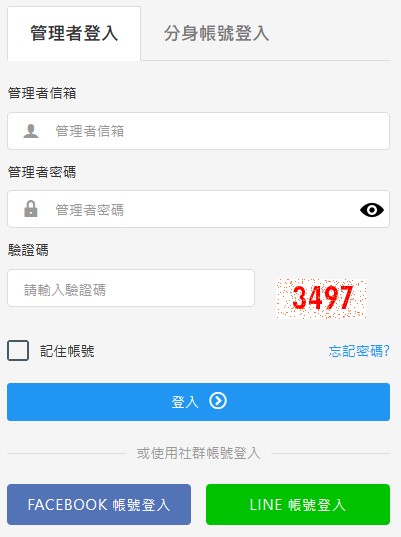
Task: Switch to the 管理者登入 tab
Action: [74, 34]
